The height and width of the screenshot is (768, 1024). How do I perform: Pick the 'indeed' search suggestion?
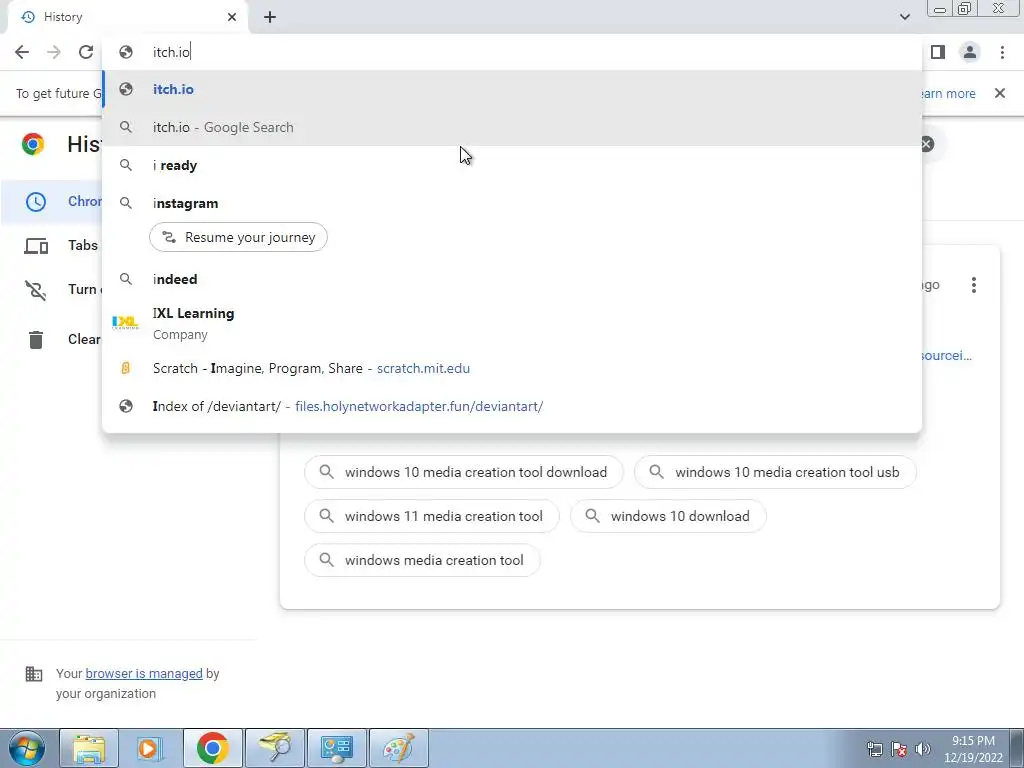[512, 279]
